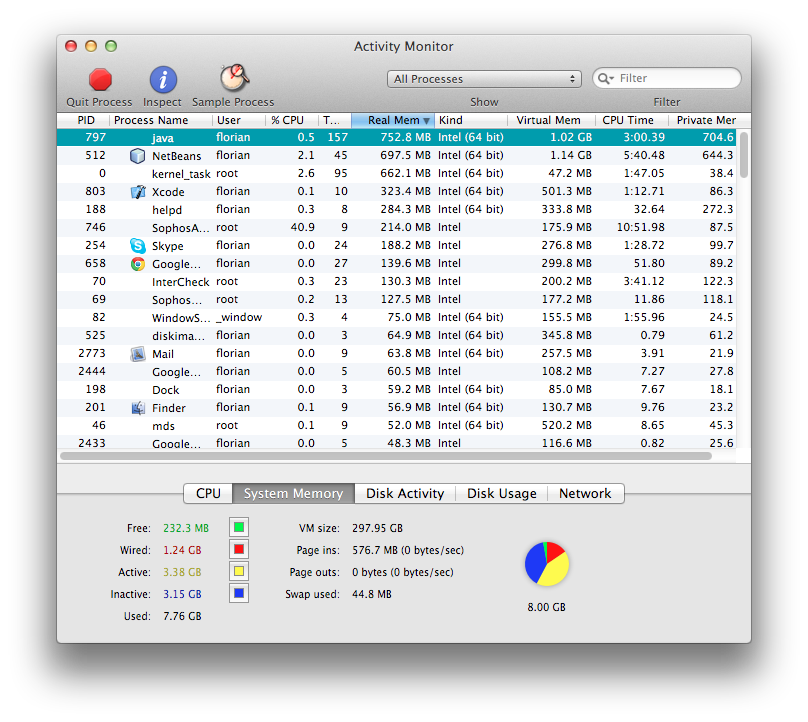Click the Xcode app icon in the list
The height and width of the screenshot is (722, 808).
pos(138,192)
